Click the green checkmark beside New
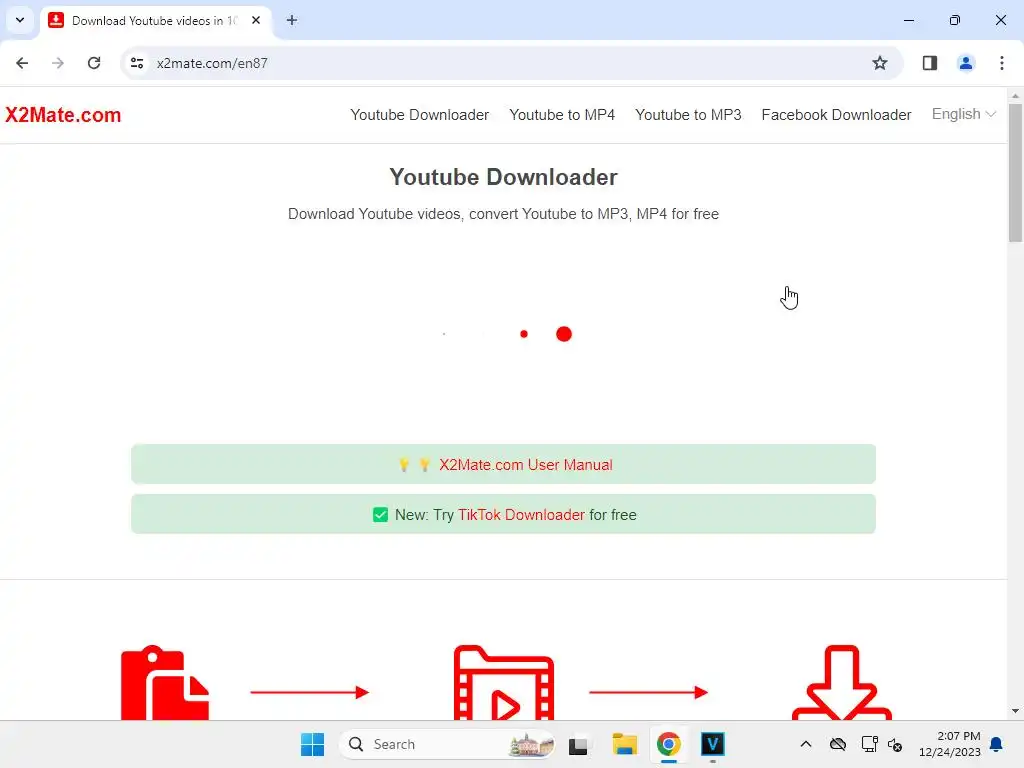 click(380, 515)
